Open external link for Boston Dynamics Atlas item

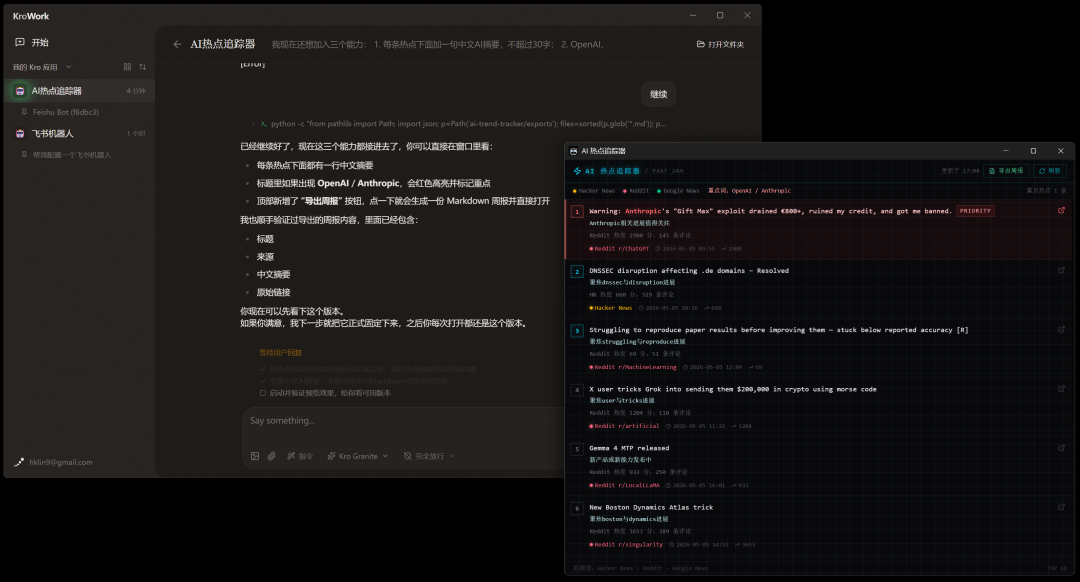point(1061,507)
